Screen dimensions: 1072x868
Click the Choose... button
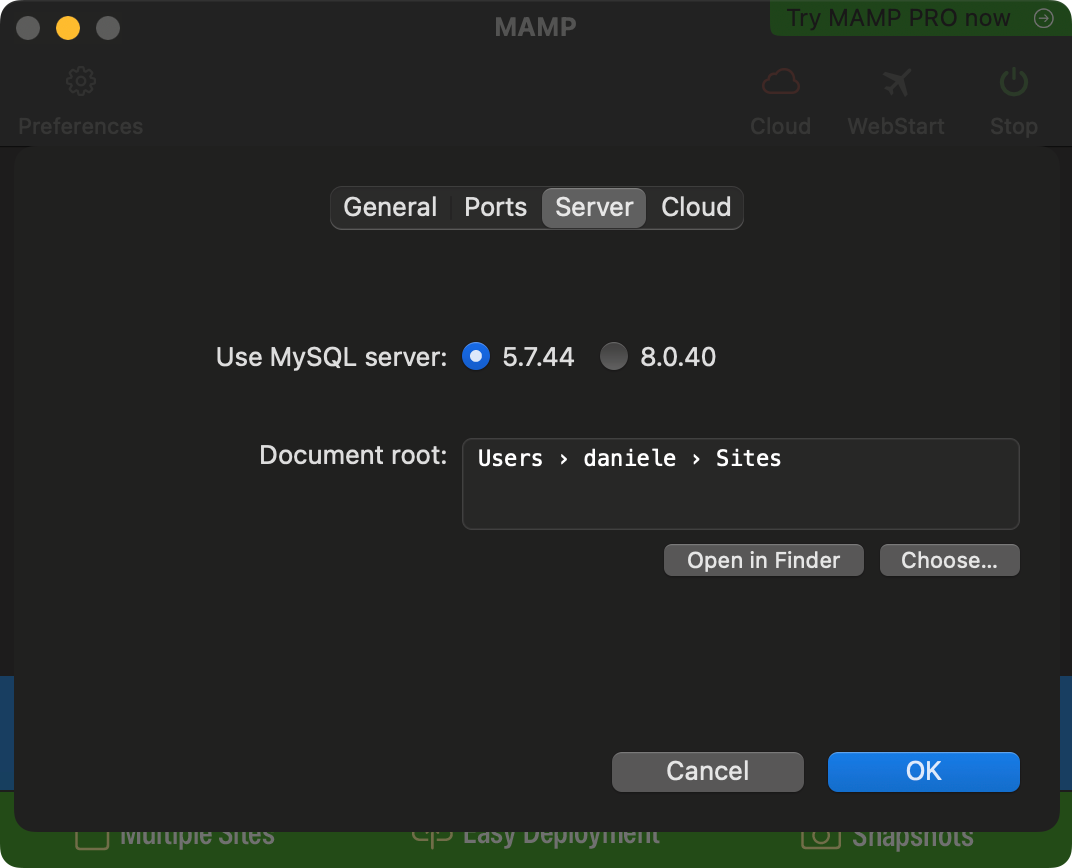tap(950, 560)
